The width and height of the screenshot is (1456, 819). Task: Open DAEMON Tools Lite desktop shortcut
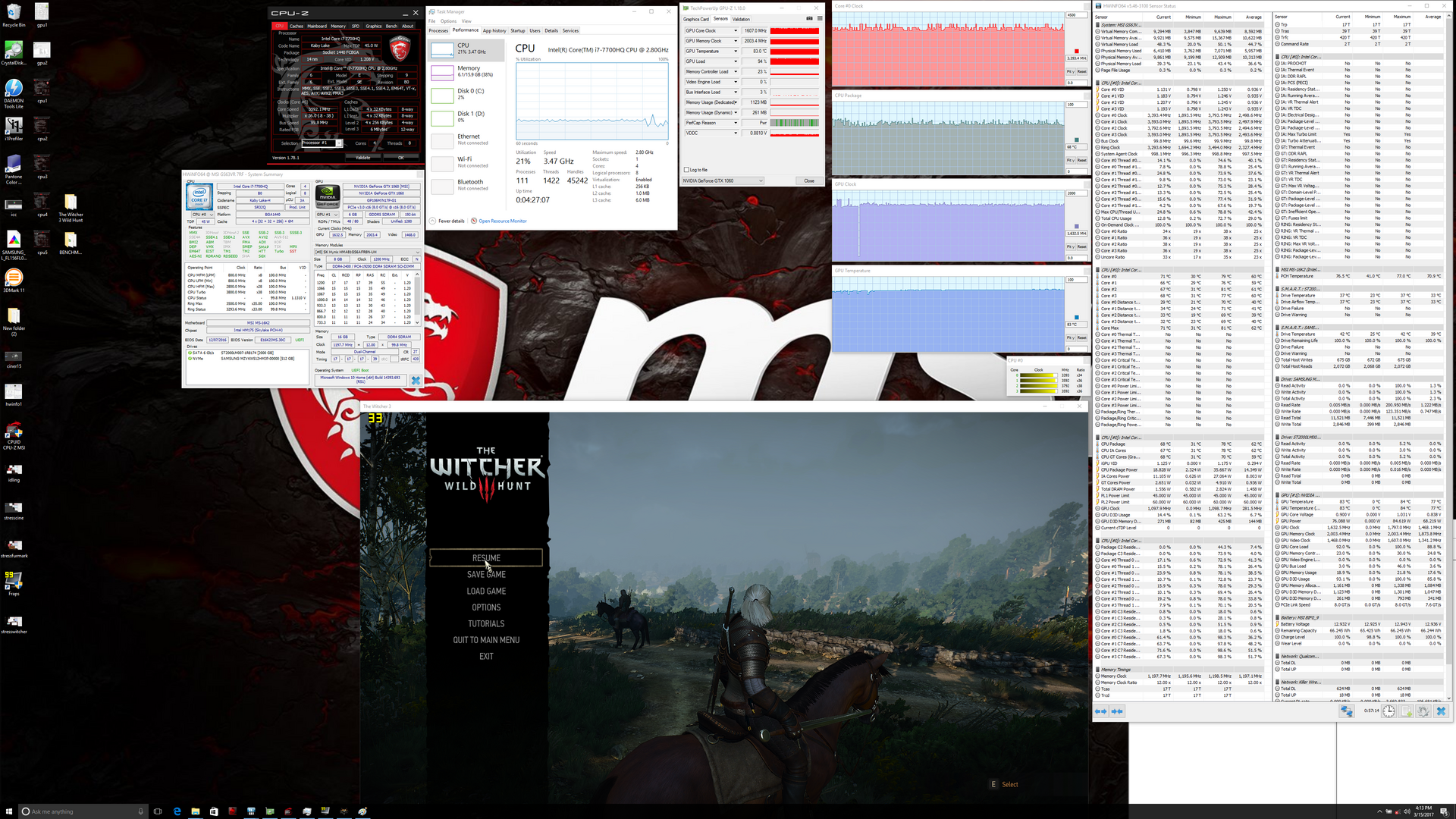coord(14,94)
